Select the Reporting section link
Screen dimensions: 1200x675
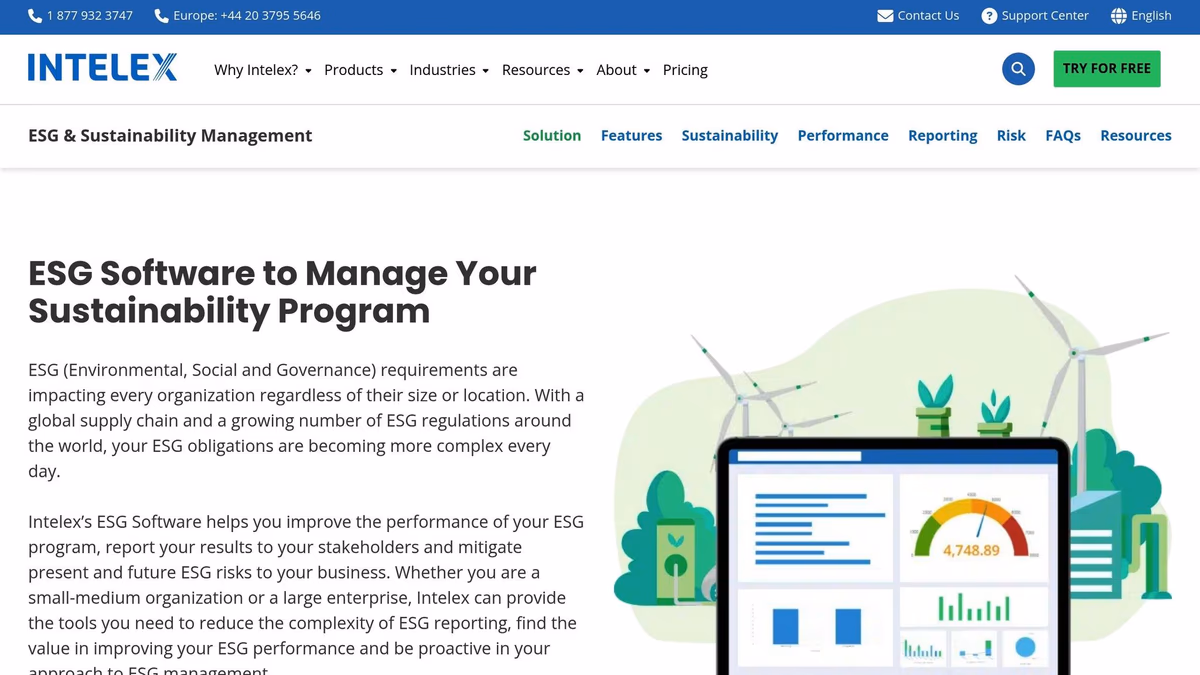click(x=942, y=136)
